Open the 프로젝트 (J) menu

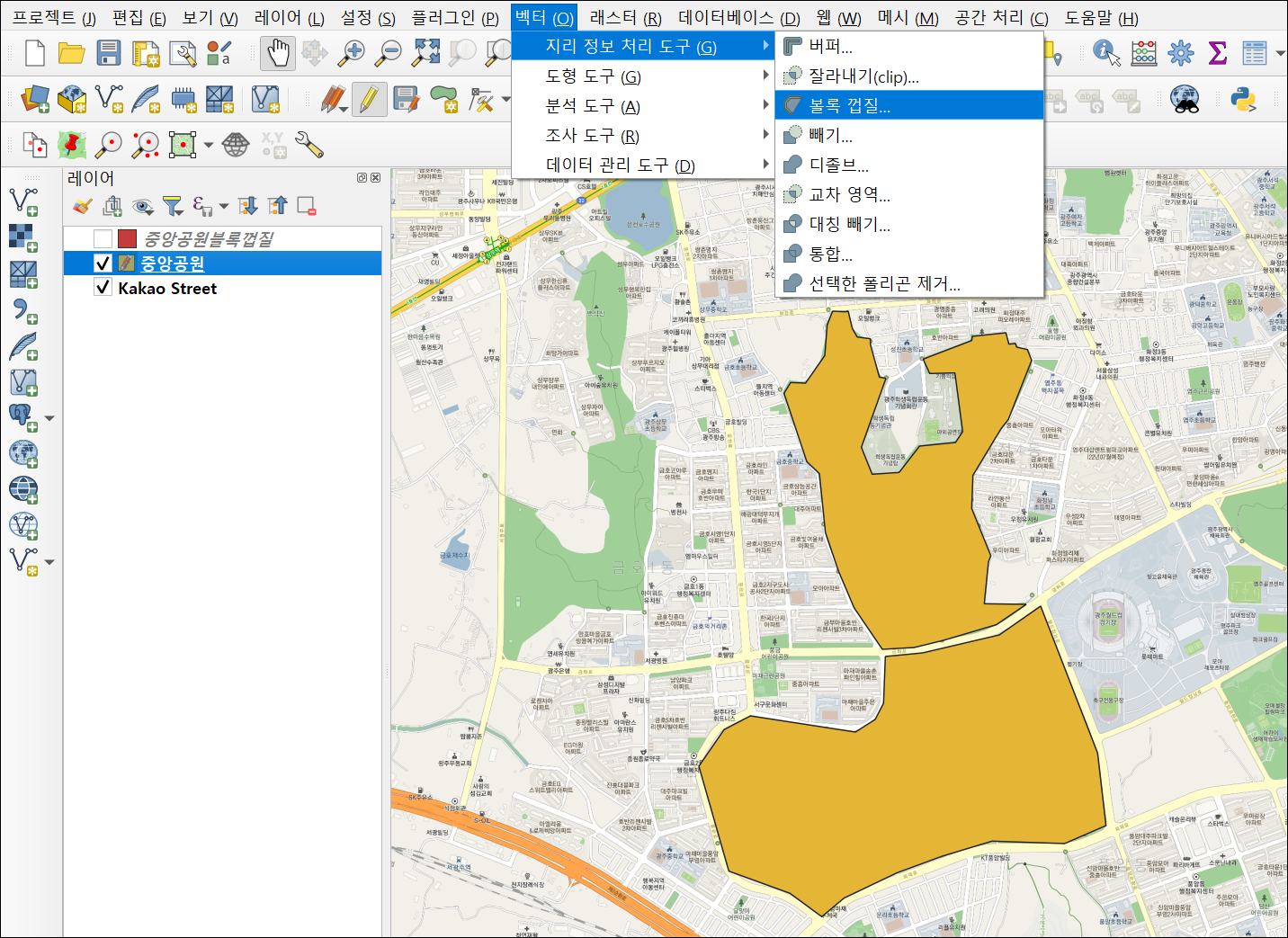click(x=54, y=18)
